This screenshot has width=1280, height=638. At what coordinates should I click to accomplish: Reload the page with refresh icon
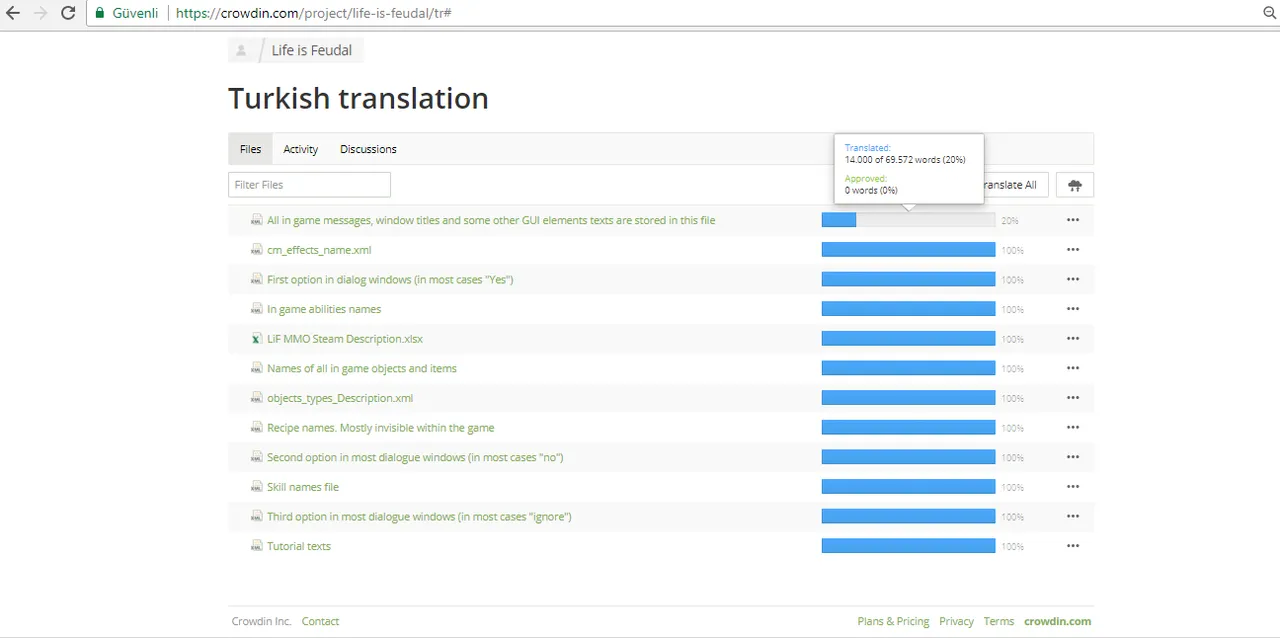click(68, 14)
